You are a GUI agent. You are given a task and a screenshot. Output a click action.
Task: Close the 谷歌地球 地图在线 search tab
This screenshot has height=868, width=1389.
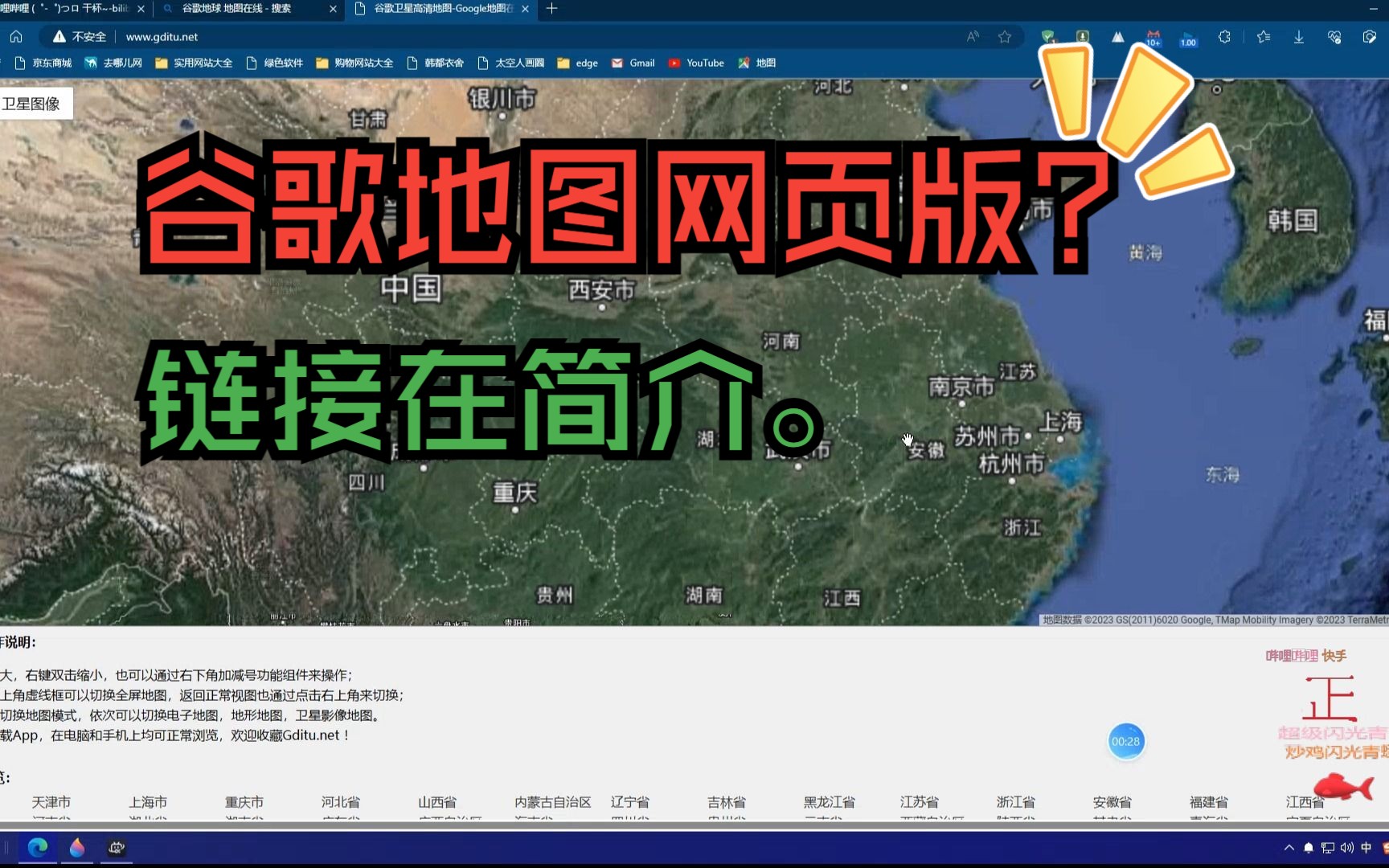point(334,9)
